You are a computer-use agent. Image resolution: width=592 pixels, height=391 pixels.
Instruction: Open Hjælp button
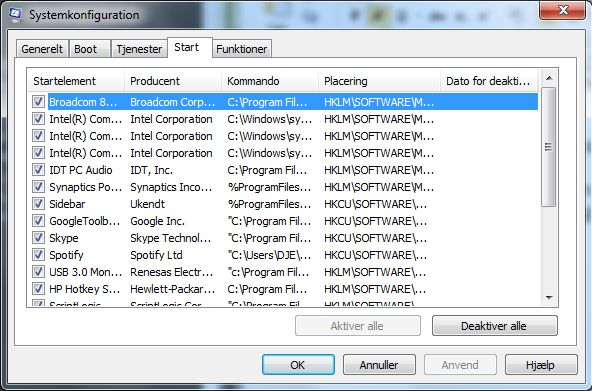(x=541, y=365)
